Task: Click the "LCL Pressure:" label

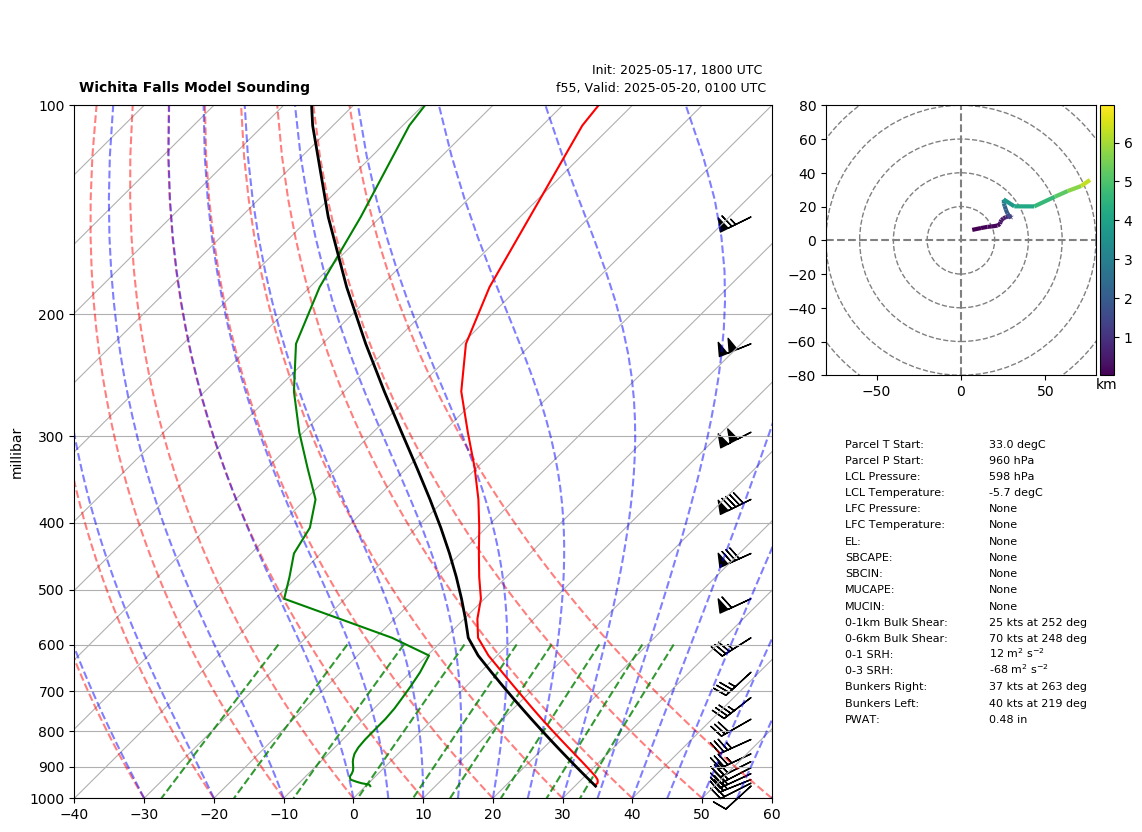Action: pos(882,476)
